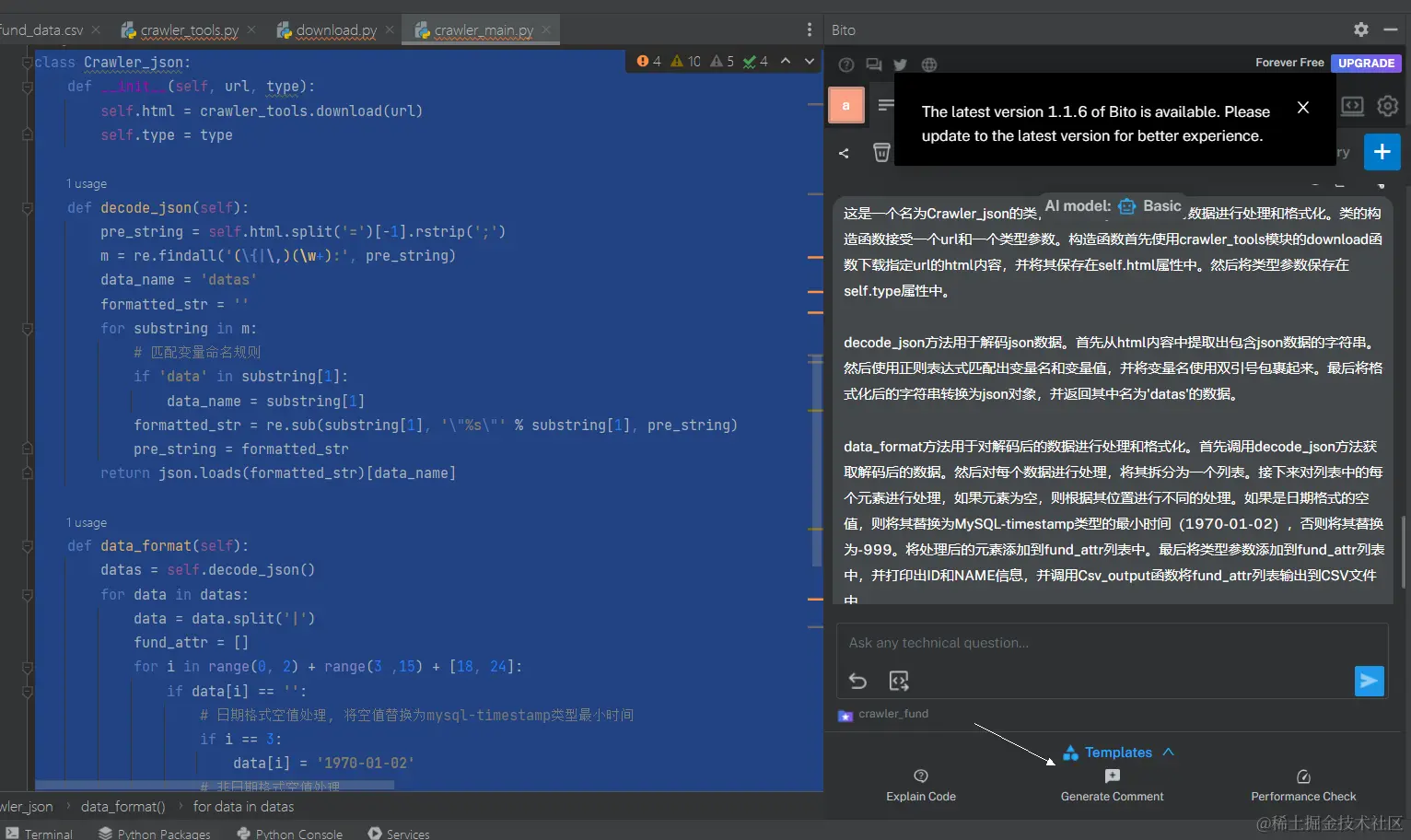Open the Bito hamburger lines menu icon

coord(885,105)
